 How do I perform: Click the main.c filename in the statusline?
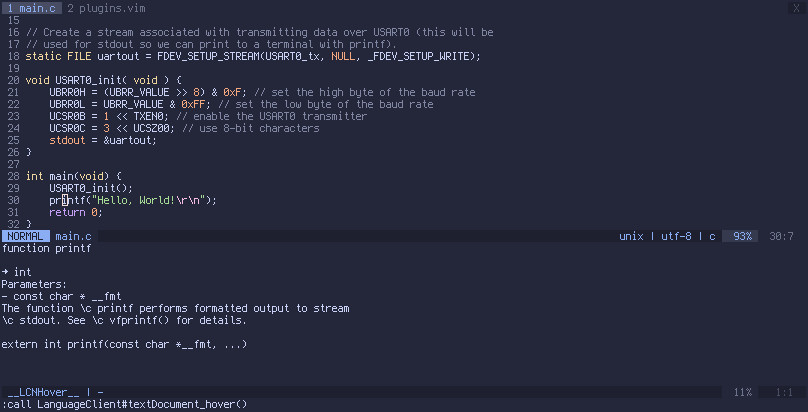[73, 236]
